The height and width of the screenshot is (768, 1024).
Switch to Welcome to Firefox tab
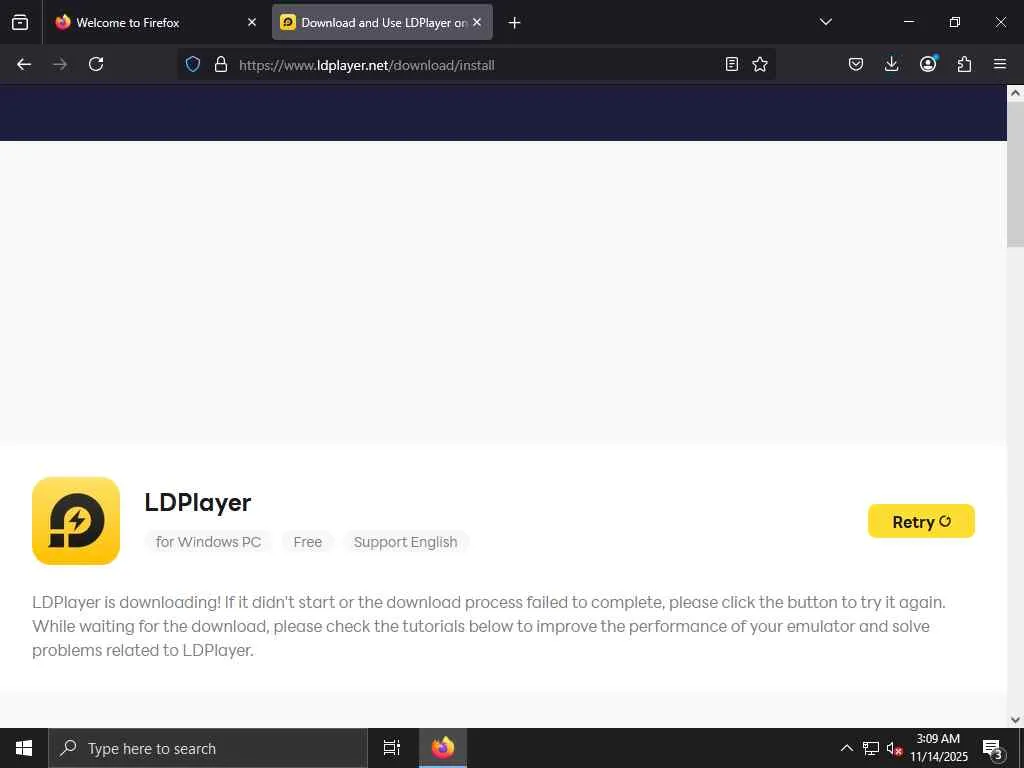point(155,22)
